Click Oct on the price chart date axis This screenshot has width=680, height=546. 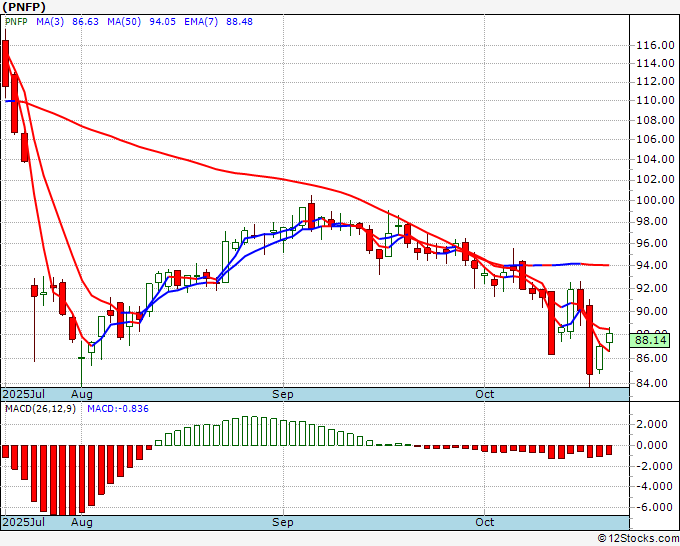(484, 394)
